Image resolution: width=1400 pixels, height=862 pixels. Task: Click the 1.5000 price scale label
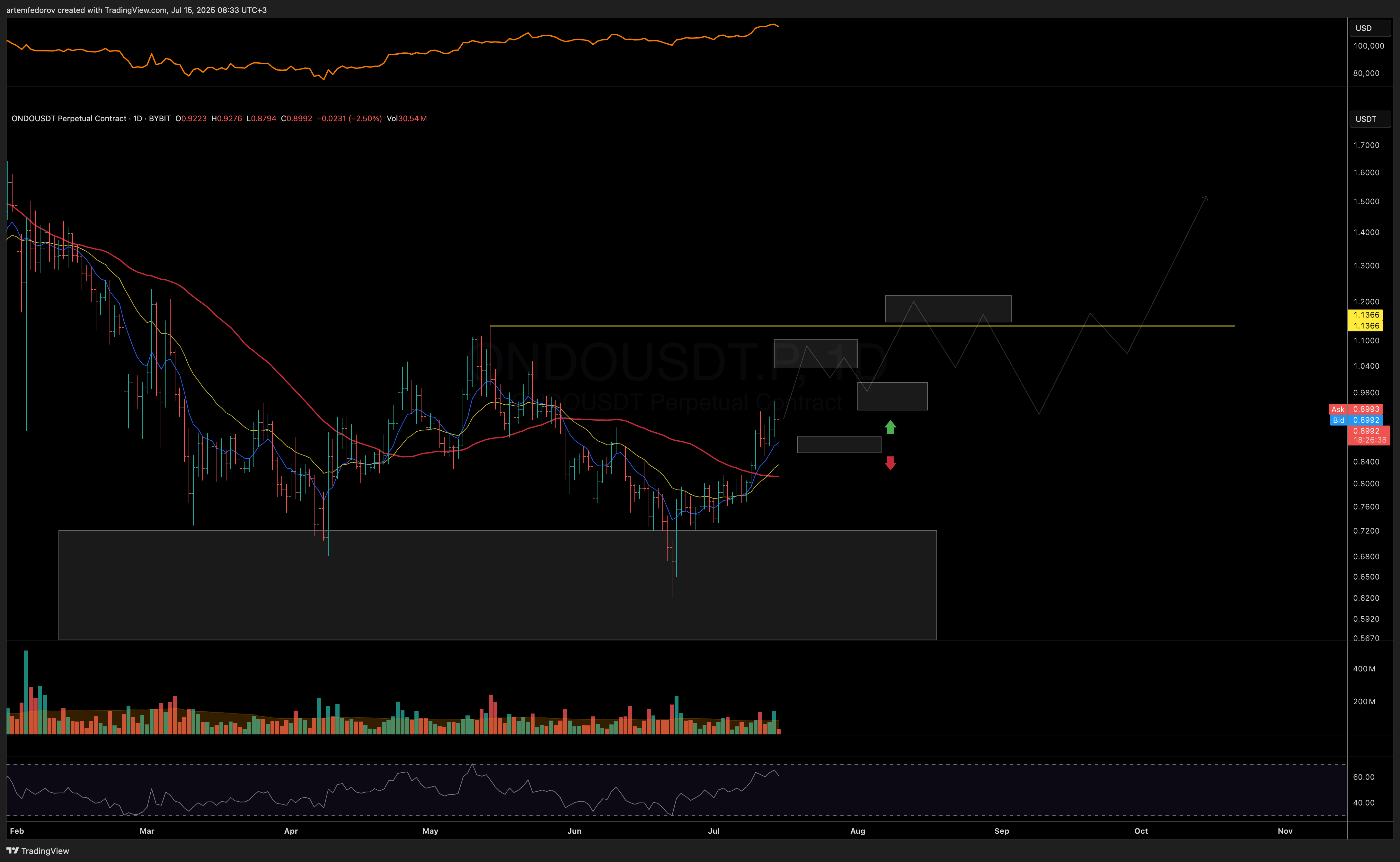pyautogui.click(x=1366, y=201)
